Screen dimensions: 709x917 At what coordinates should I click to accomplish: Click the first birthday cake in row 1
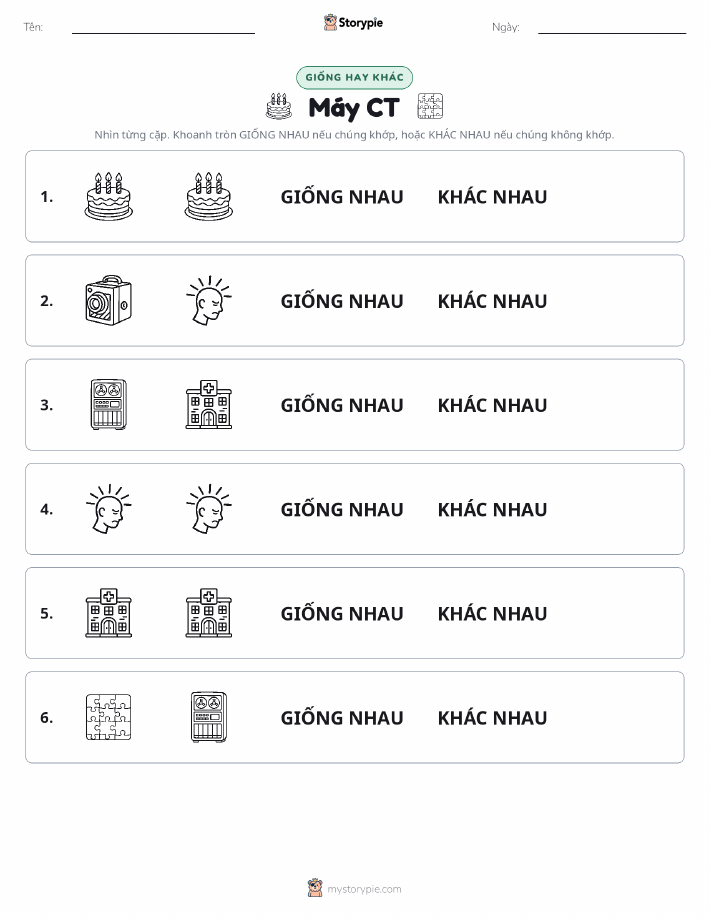click(109, 196)
